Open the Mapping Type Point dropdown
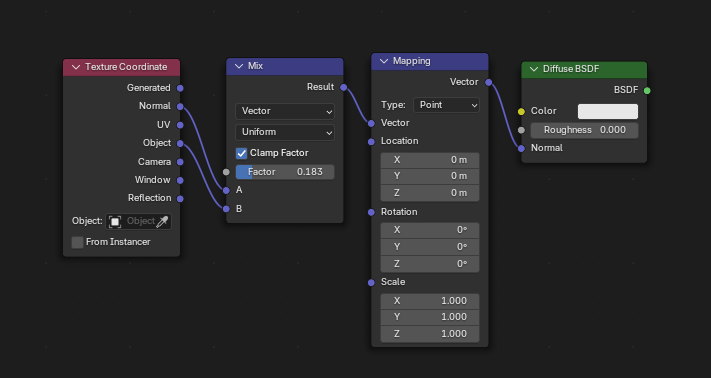The height and width of the screenshot is (378, 711). tap(446, 105)
